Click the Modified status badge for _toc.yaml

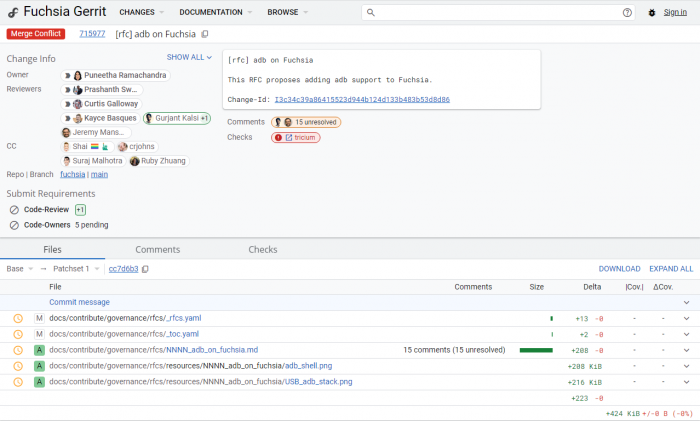pyautogui.click(x=39, y=334)
